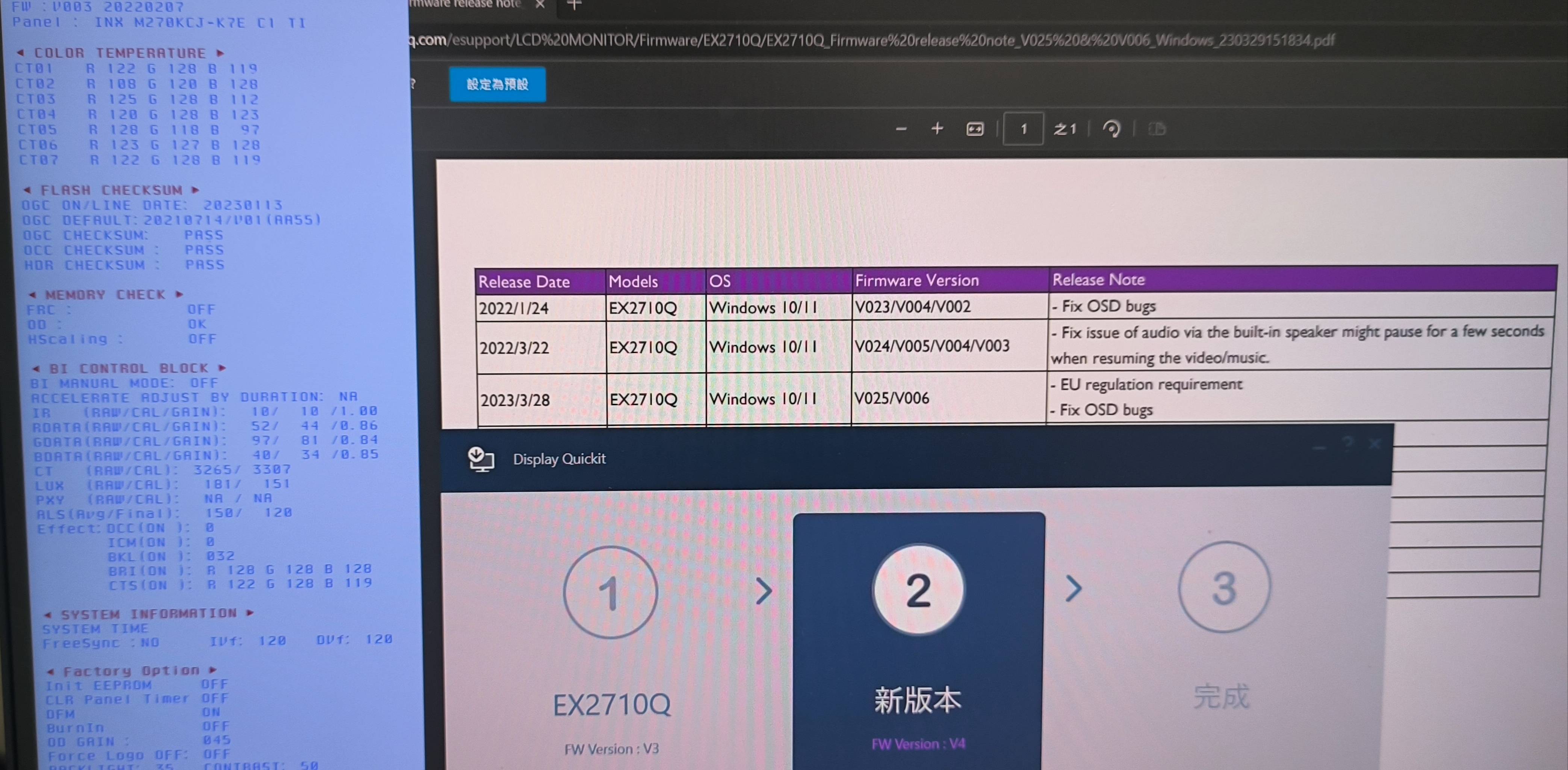1568x770 pixels.
Task: Click the 新版本 label in step 2
Action: (918, 700)
